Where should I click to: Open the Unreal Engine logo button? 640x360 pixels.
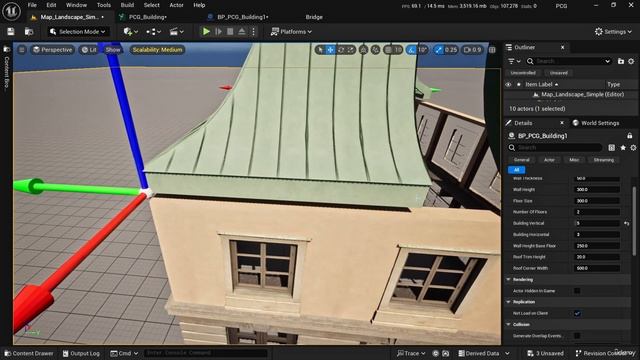pyautogui.click(x=11, y=11)
